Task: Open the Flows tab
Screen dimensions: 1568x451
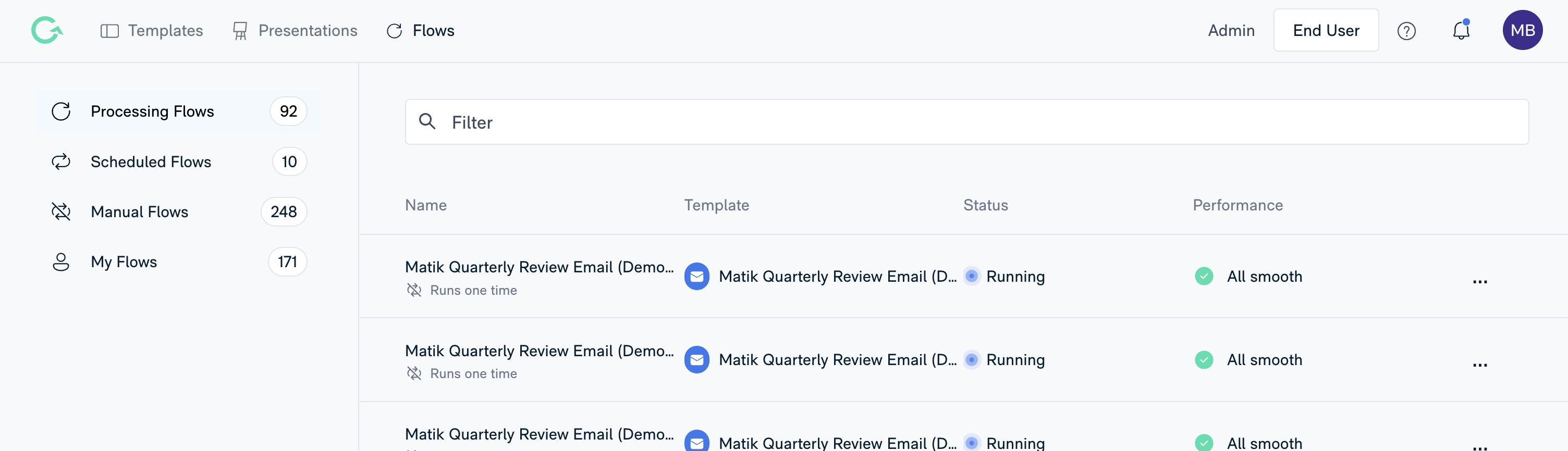Action: 421,30
